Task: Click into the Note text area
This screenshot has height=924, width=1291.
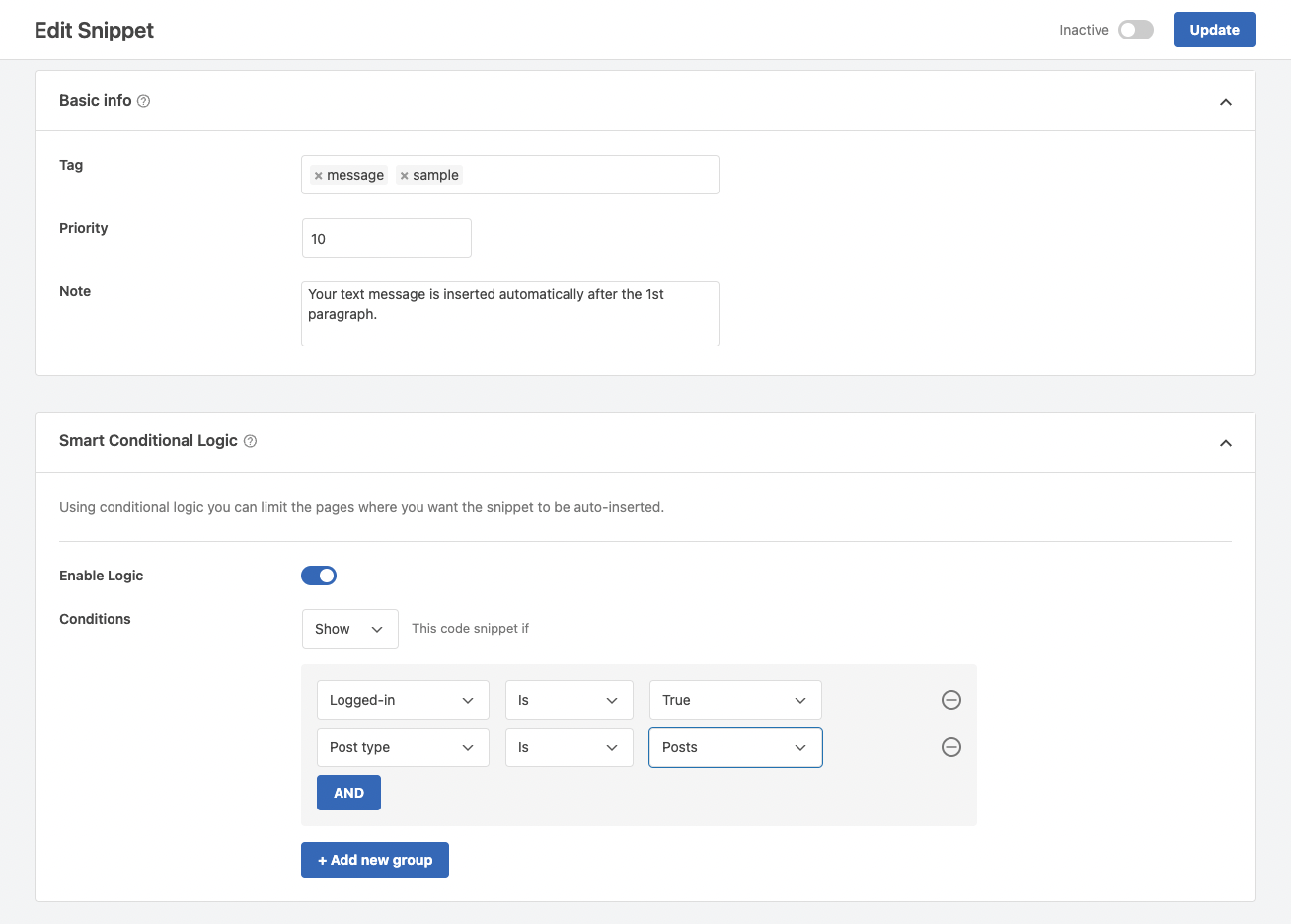Action: tap(509, 314)
